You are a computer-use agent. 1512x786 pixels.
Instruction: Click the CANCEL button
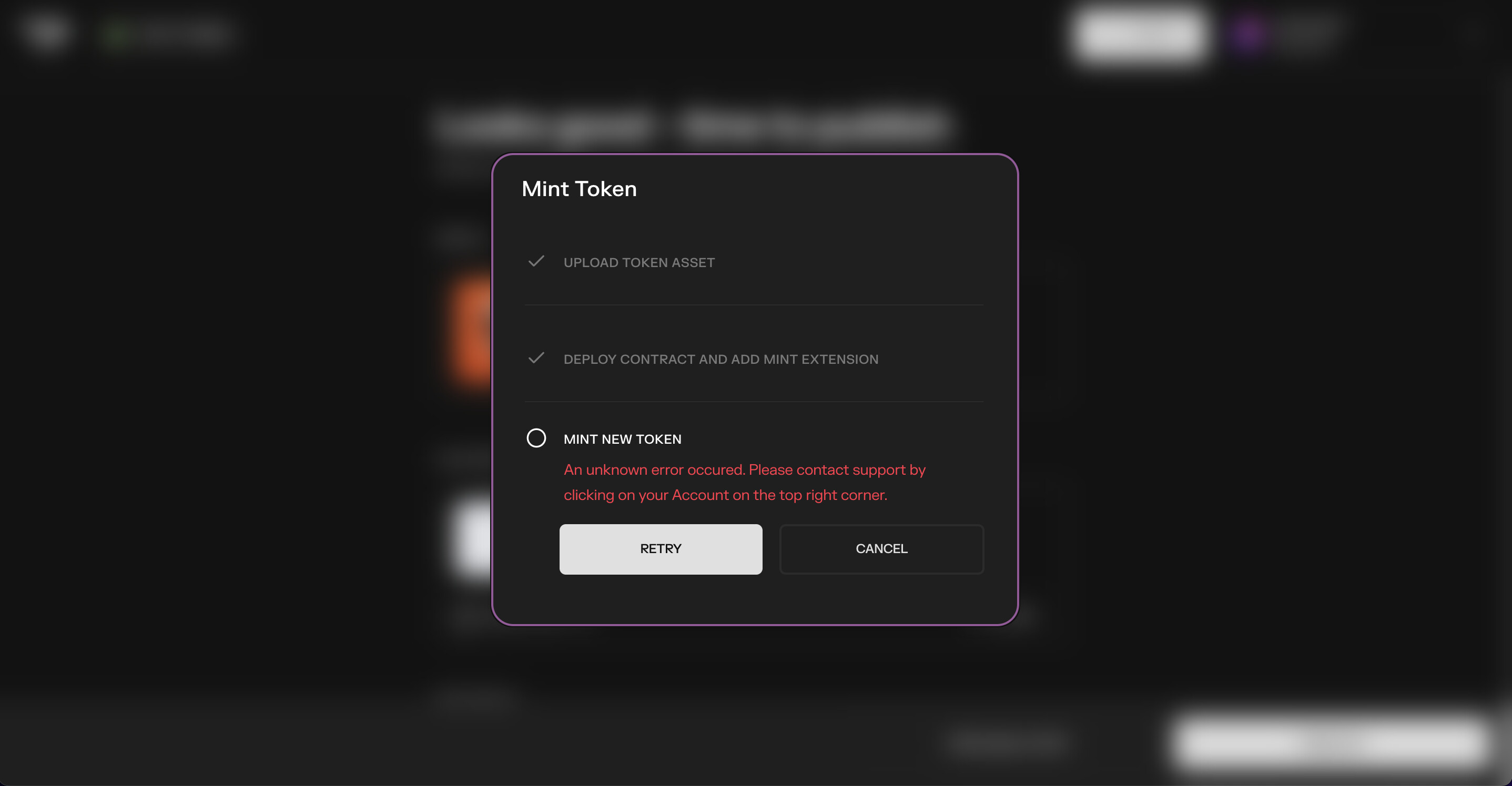[x=881, y=549]
